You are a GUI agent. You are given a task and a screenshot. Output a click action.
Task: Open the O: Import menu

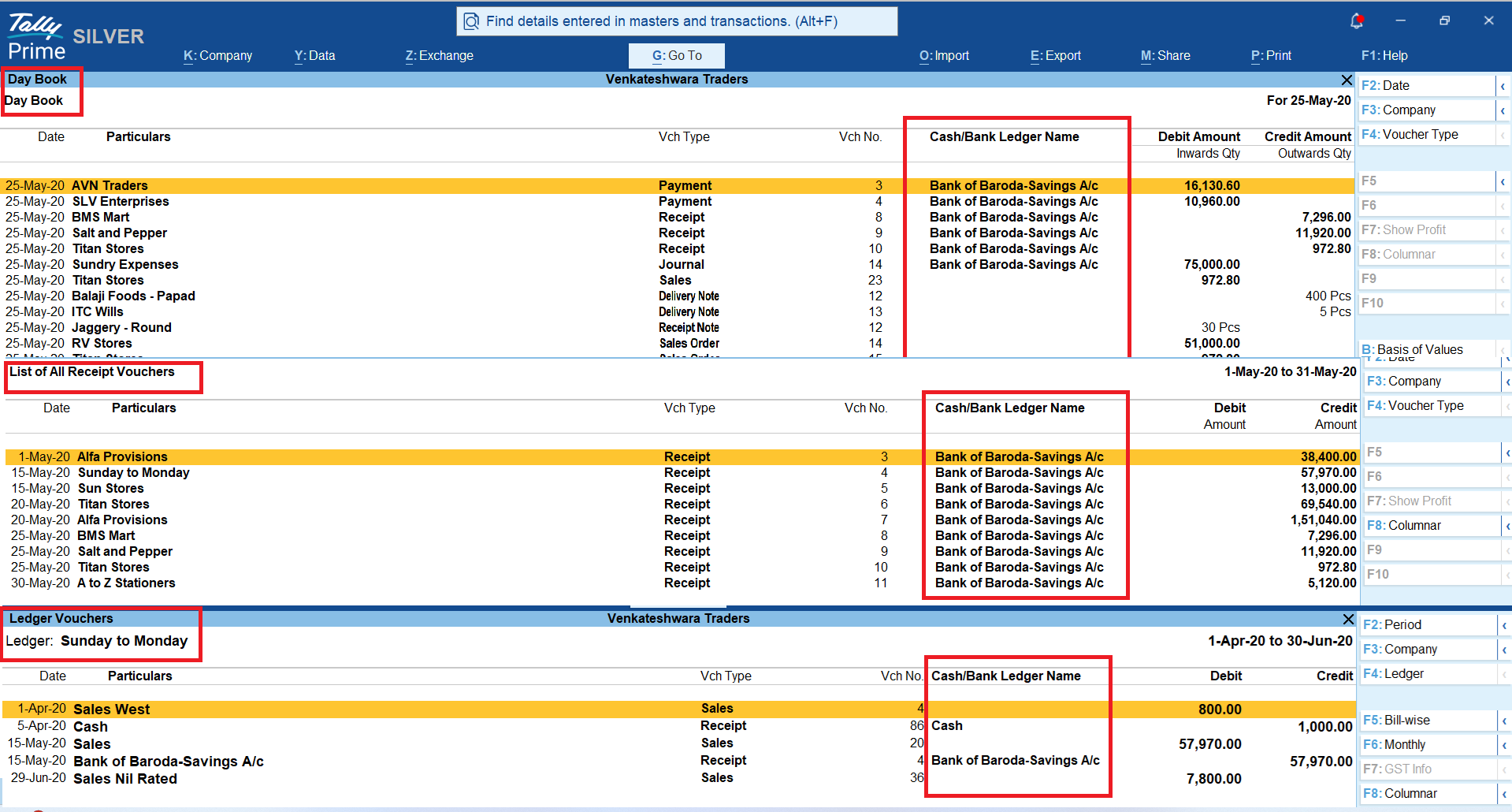(x=945, y=56)
